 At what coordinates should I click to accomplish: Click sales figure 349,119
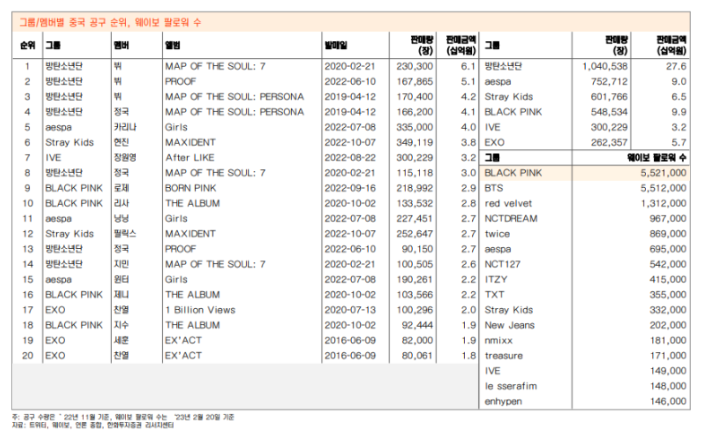click(x=414, y=143)
